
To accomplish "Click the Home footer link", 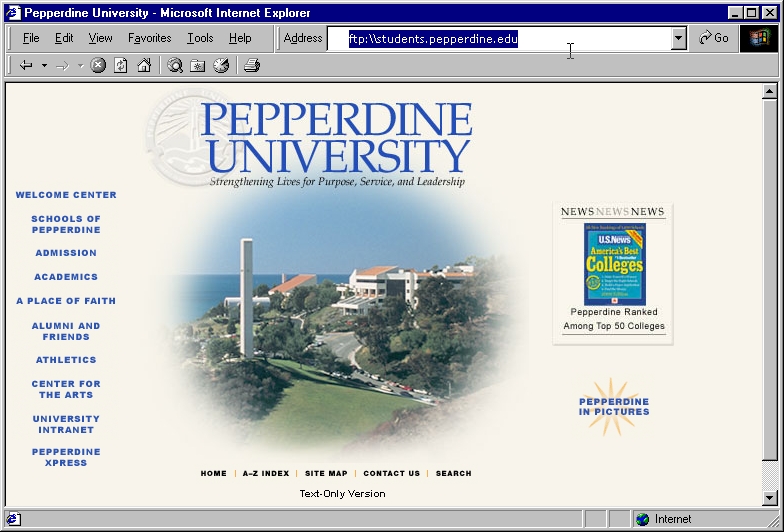I will click(214, 474).
